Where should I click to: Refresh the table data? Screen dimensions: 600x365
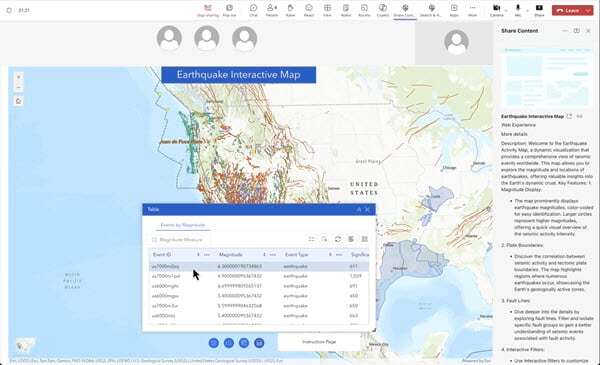click(338, 239)
